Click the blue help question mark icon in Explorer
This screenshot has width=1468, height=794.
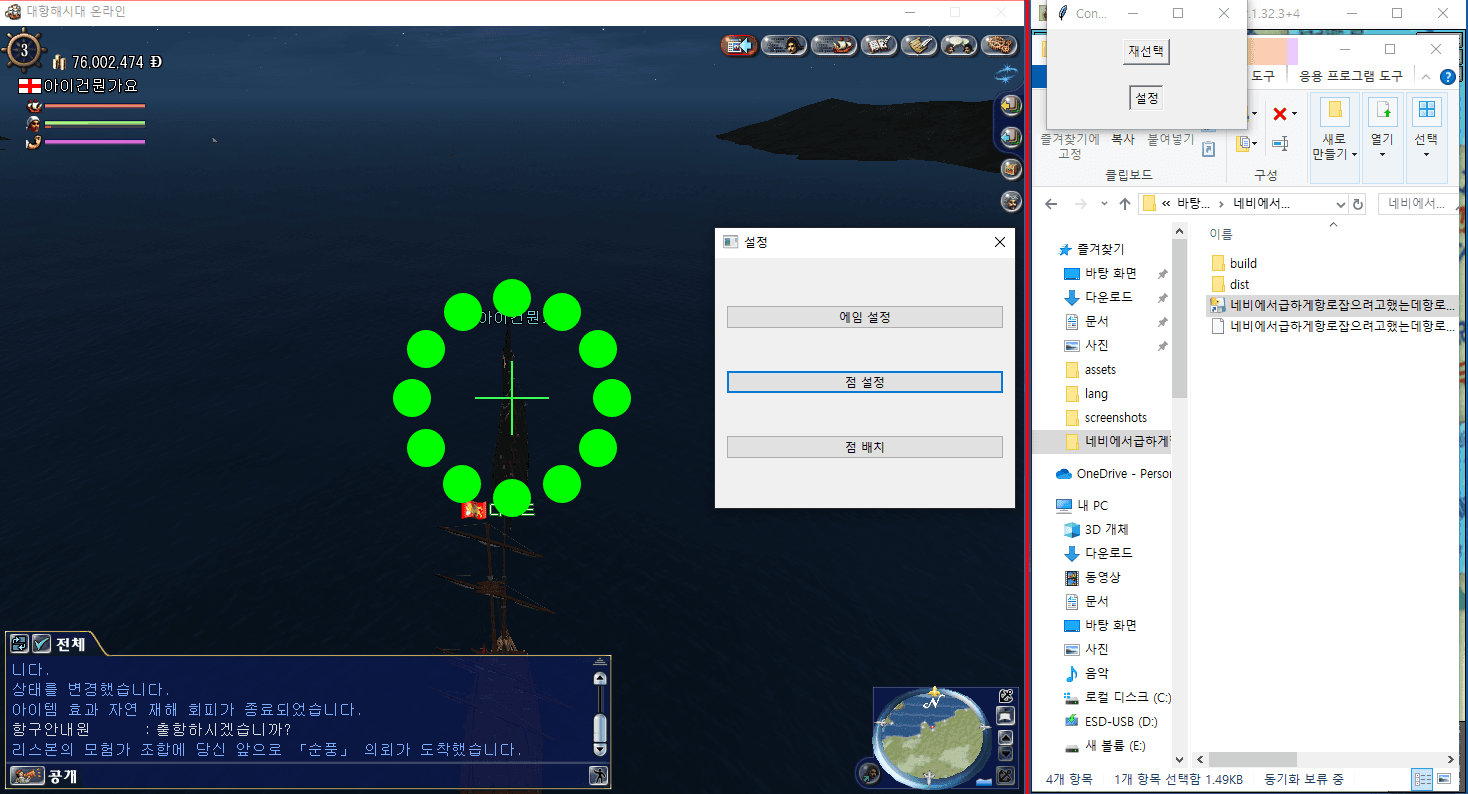[1447, 76]
